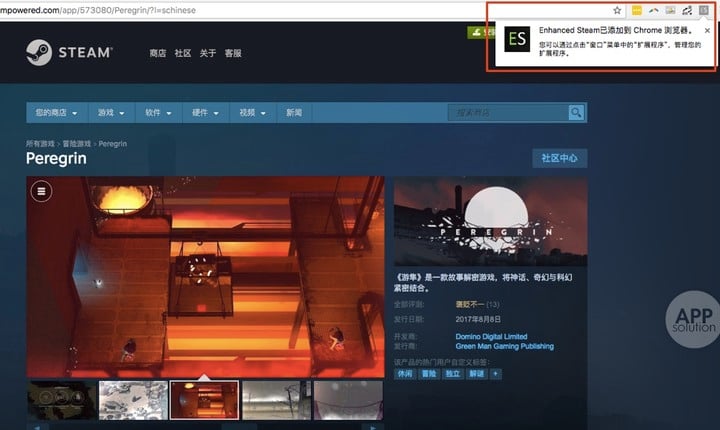Image resolution: width=720 pixels, height=430 pixels.
Task: Open the 商店 menu in Steam header
Action: [x=158, y=53]
